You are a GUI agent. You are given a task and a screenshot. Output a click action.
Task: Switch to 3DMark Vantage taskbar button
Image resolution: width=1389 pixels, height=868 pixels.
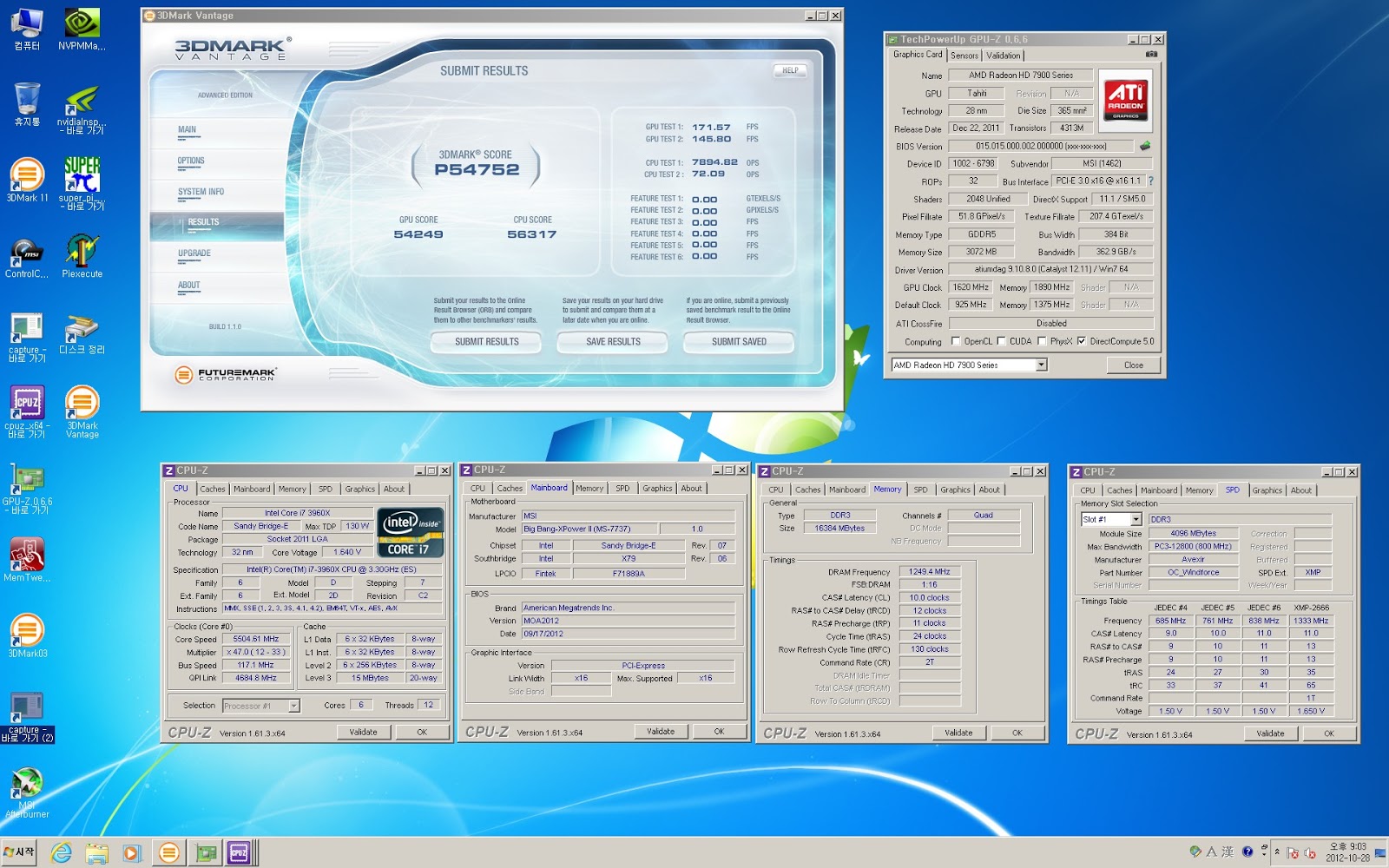pos(169,853)
